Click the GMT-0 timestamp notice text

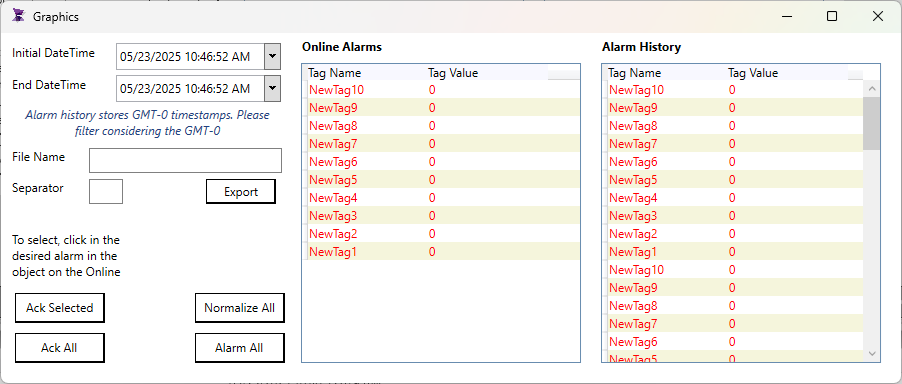[x=147, y=123]
